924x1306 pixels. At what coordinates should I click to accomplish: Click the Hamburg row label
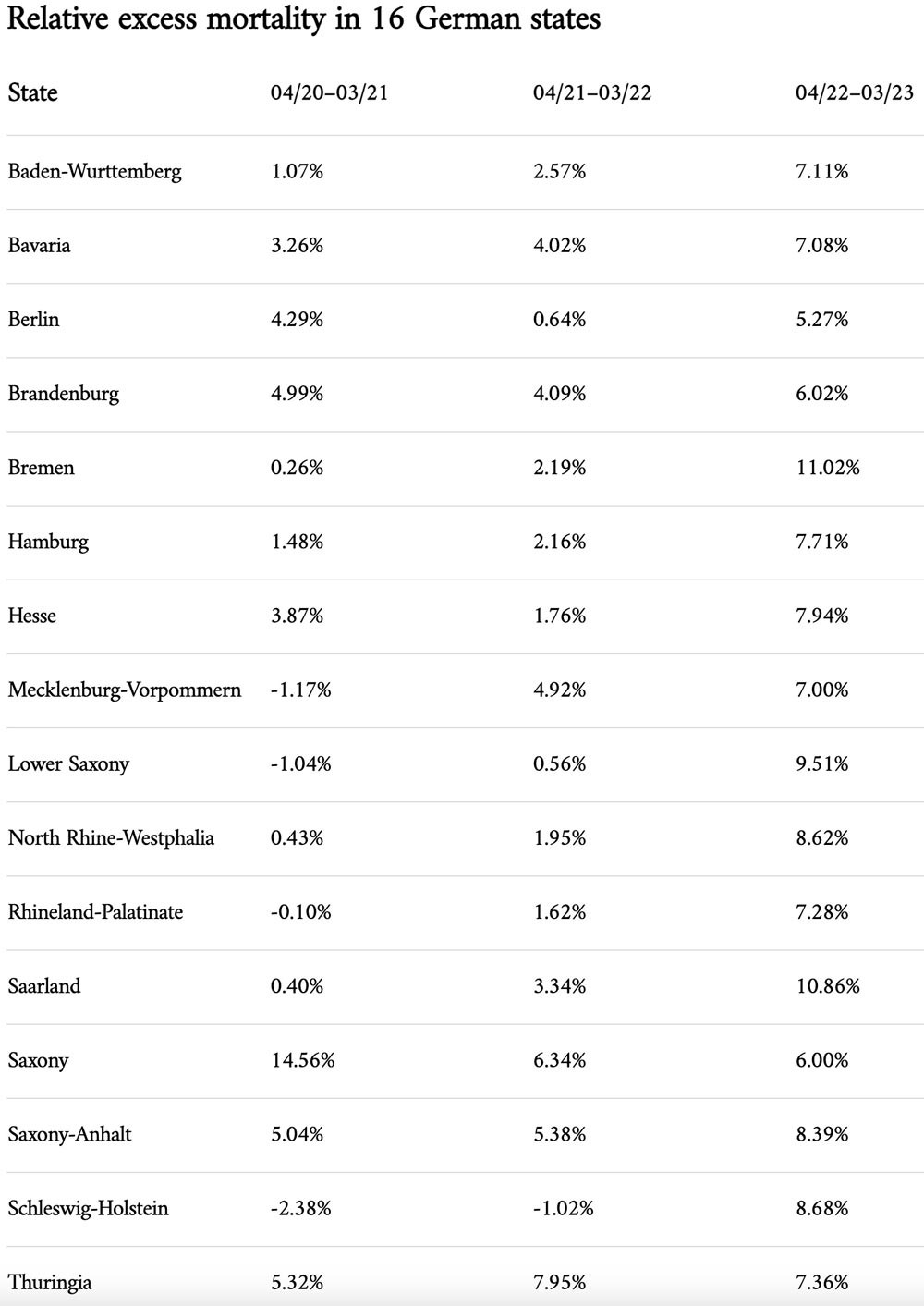tap(49, 543)
